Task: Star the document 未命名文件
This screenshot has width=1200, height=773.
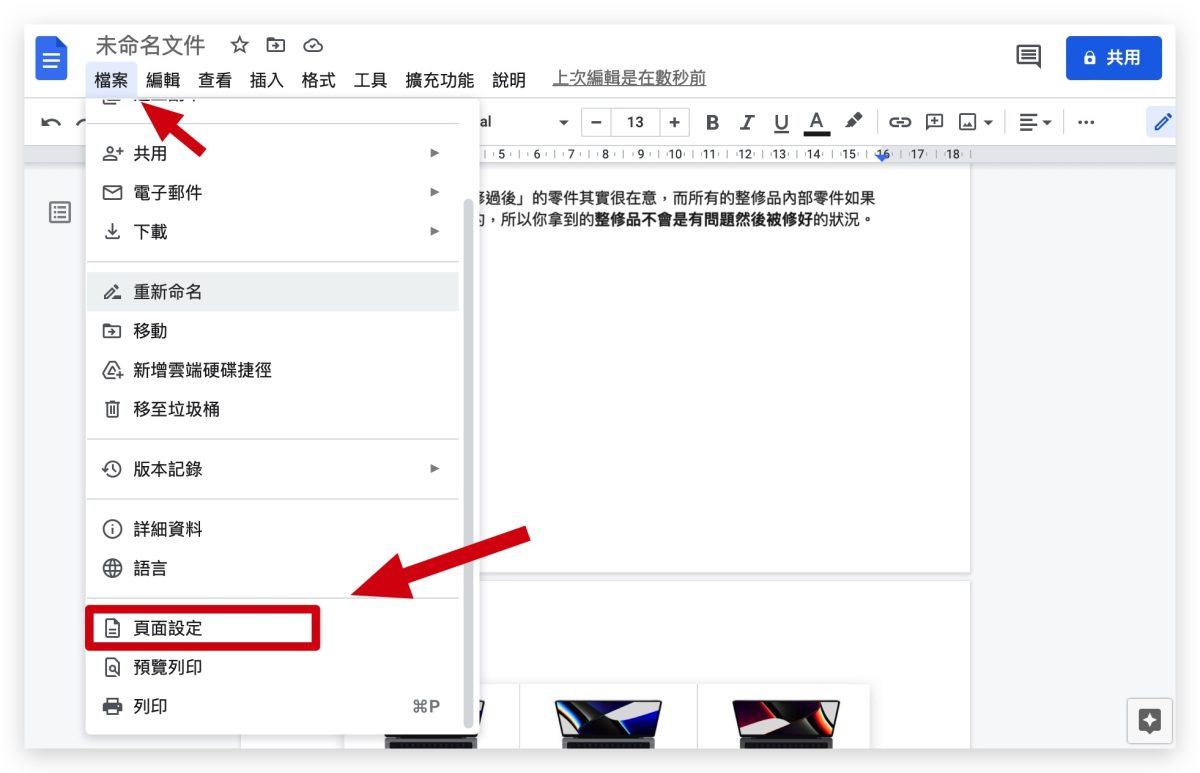Action: (239, 45)
